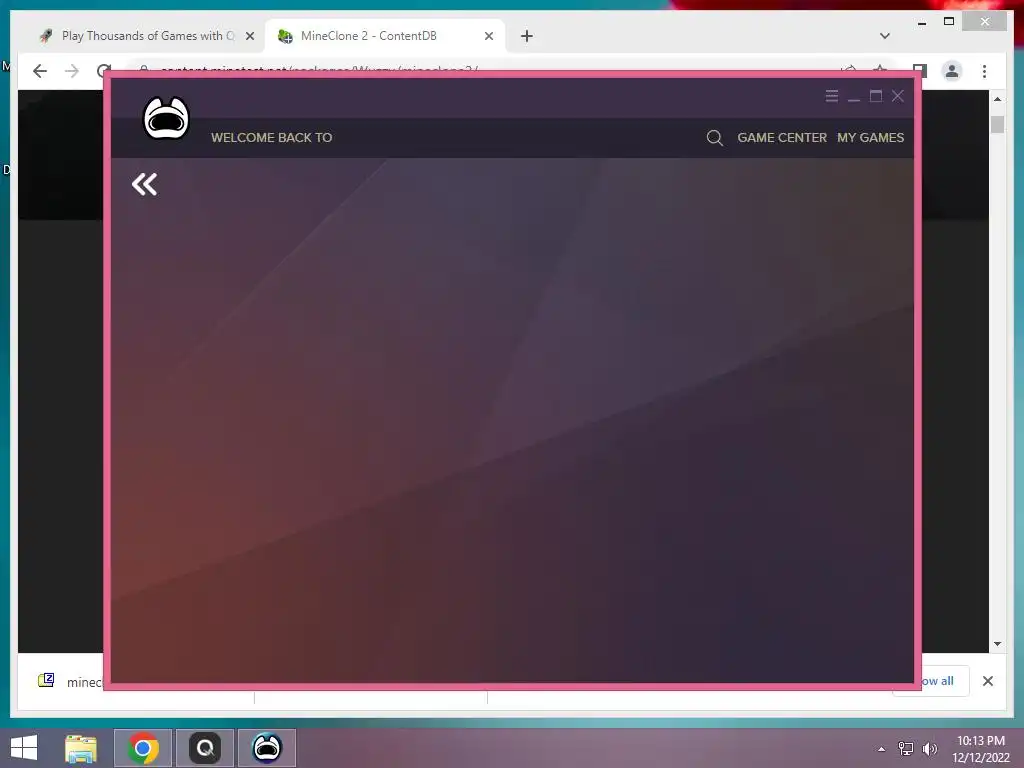Close the game launcher window
1024x768 pixels.
click(x=898, y=97)
